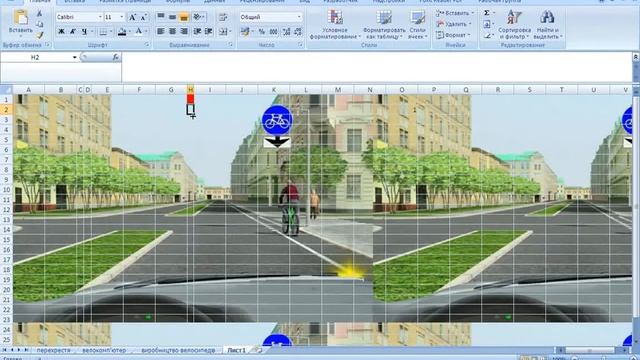
Task: Select sheet tab 'перехрестя'
Action: [x=53, y=350]
